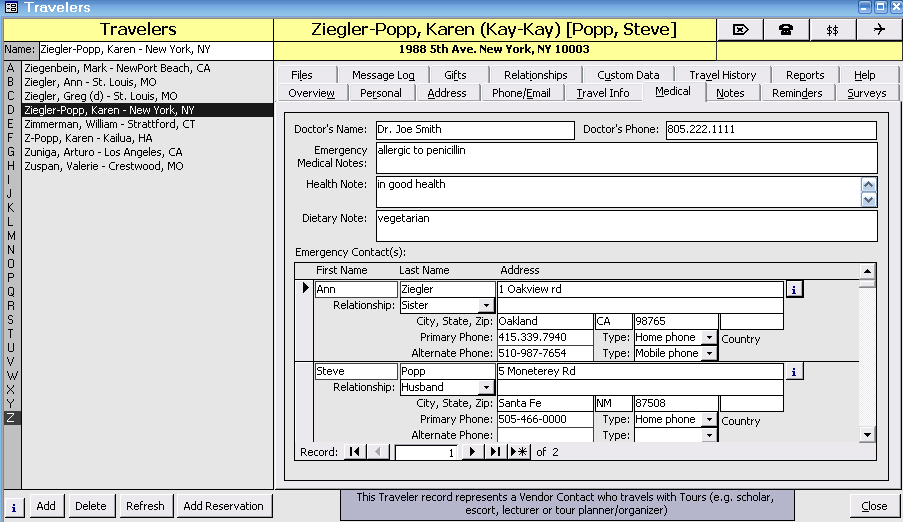Screen dimensions: 903x522
Task: Open Steve's Husband relationship dropdown
Action: coord(486,388)
